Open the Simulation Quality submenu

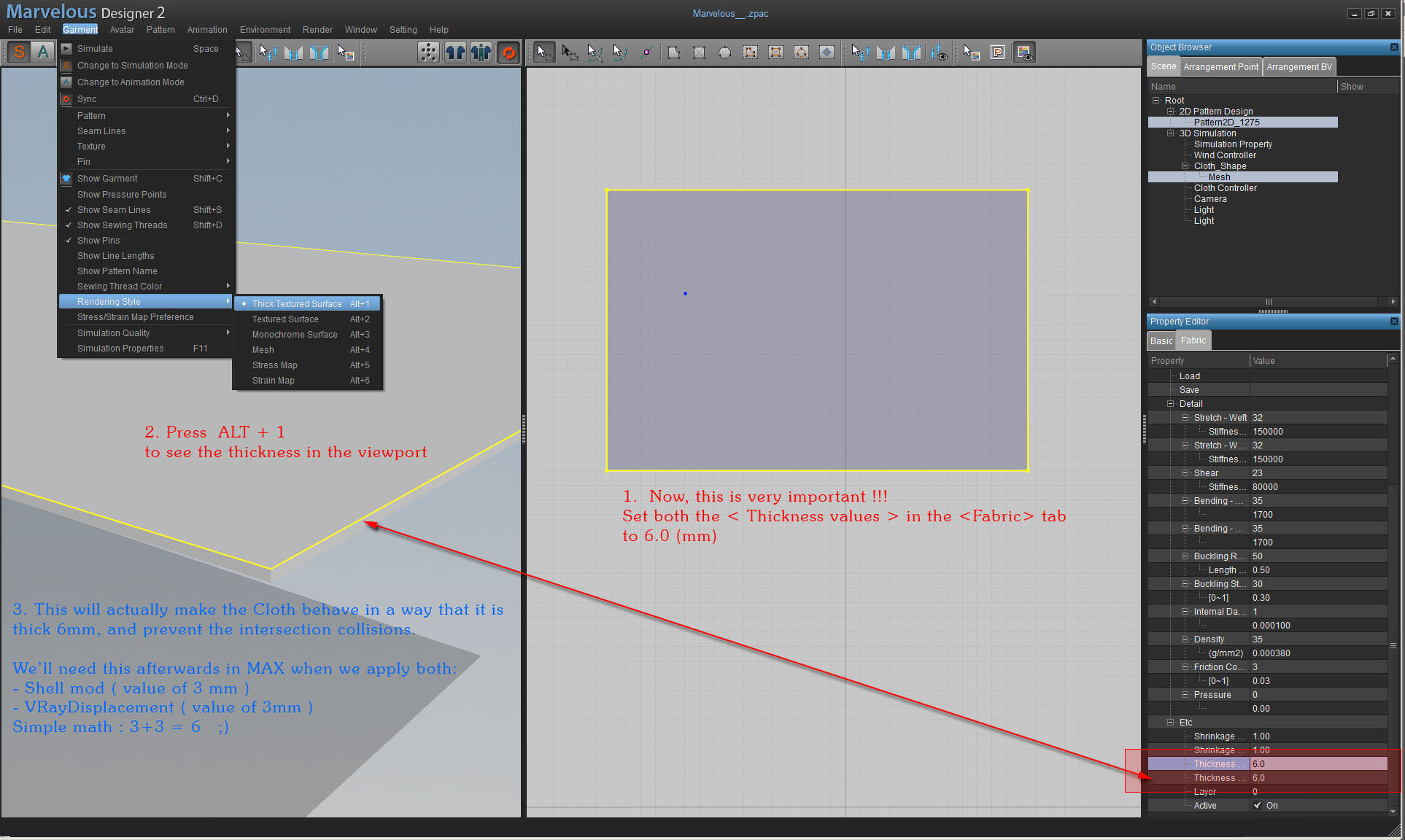(x=147, y=333)
